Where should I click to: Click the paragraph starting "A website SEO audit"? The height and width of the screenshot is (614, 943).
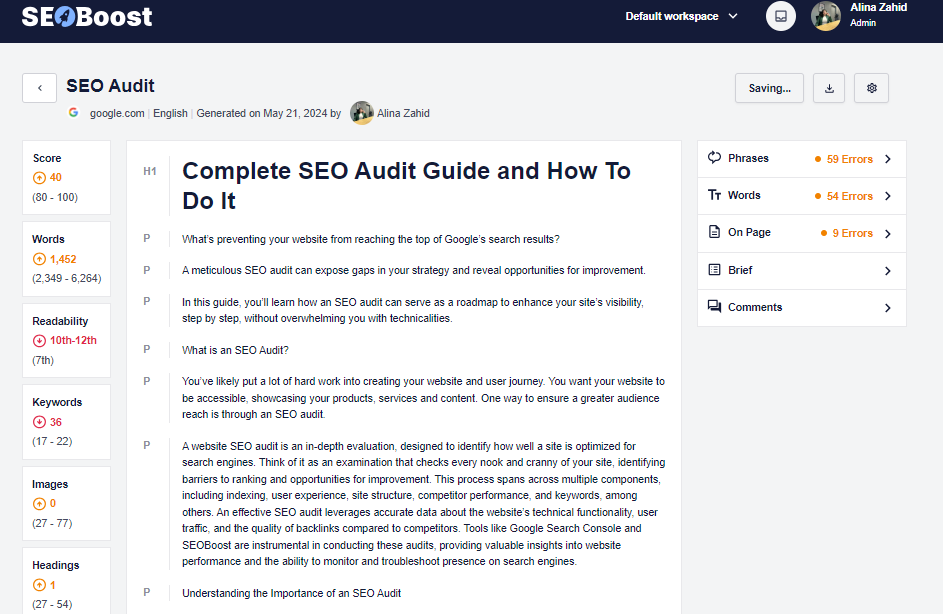click(423, 504)
